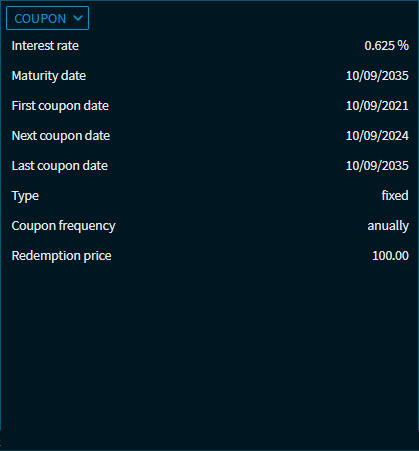
Task: Open the COUPON dropdown selector
Action: 47,18
